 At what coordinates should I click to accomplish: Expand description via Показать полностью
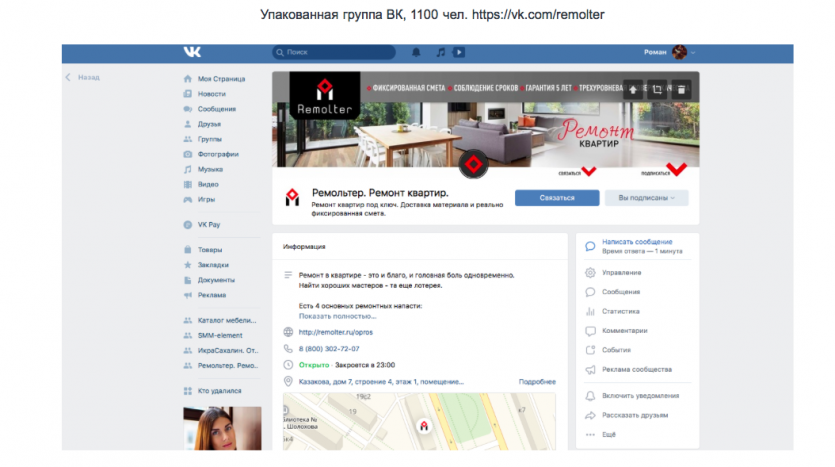(x=334, y=315)
